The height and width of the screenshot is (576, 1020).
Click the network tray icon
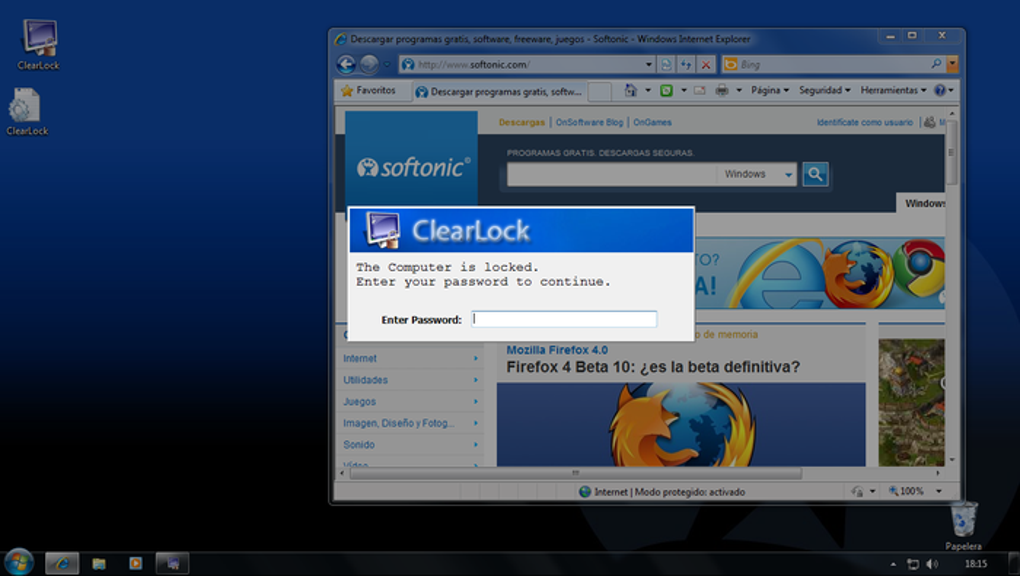click(913, 564)
